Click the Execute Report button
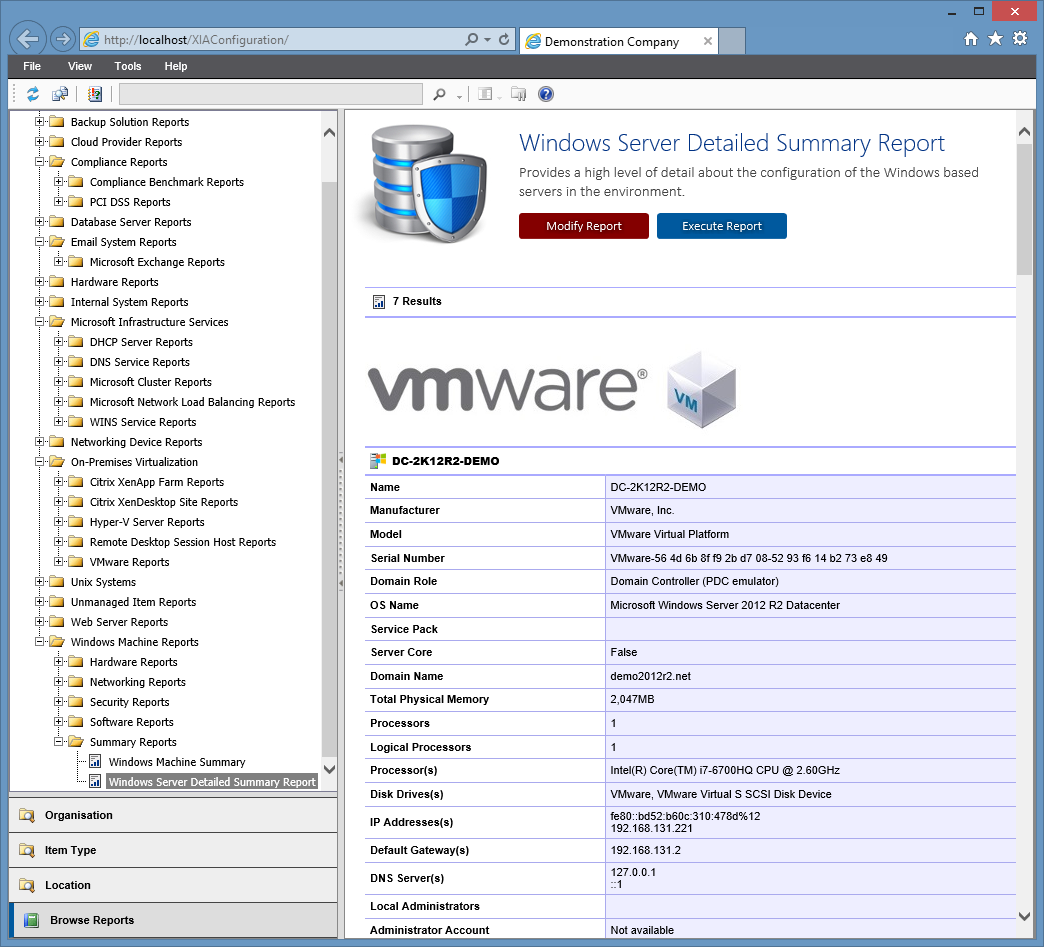 722,226
